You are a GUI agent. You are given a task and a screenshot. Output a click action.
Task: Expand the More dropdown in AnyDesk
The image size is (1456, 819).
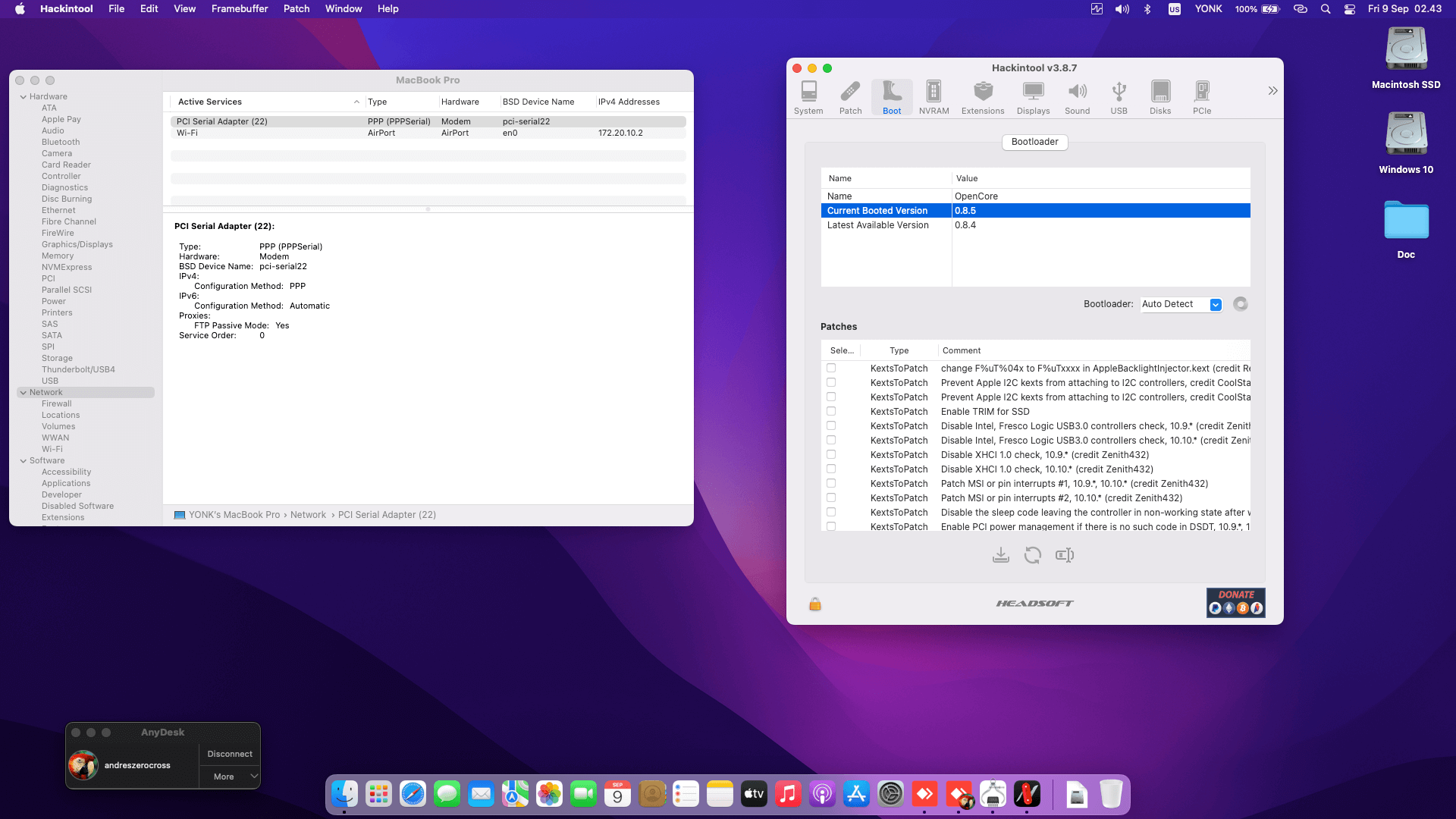pos(230,777)
